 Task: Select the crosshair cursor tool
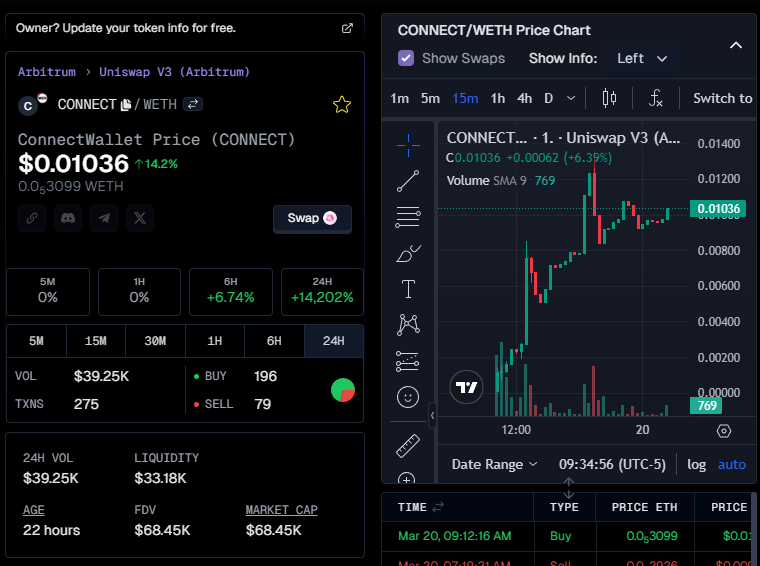[408, 145]
